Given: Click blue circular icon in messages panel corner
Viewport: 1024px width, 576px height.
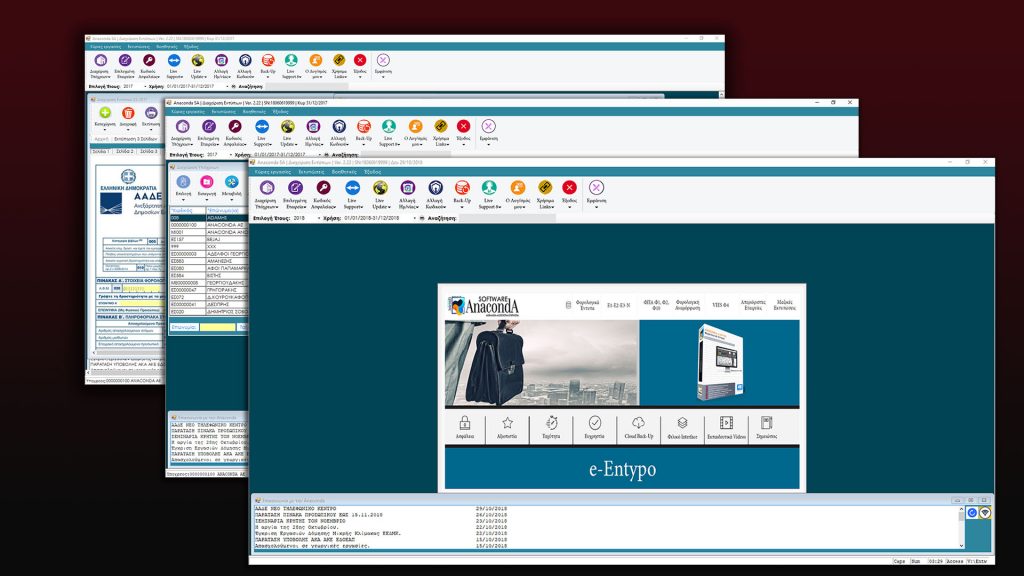Looking at the screenshot, I should (972, 513).
